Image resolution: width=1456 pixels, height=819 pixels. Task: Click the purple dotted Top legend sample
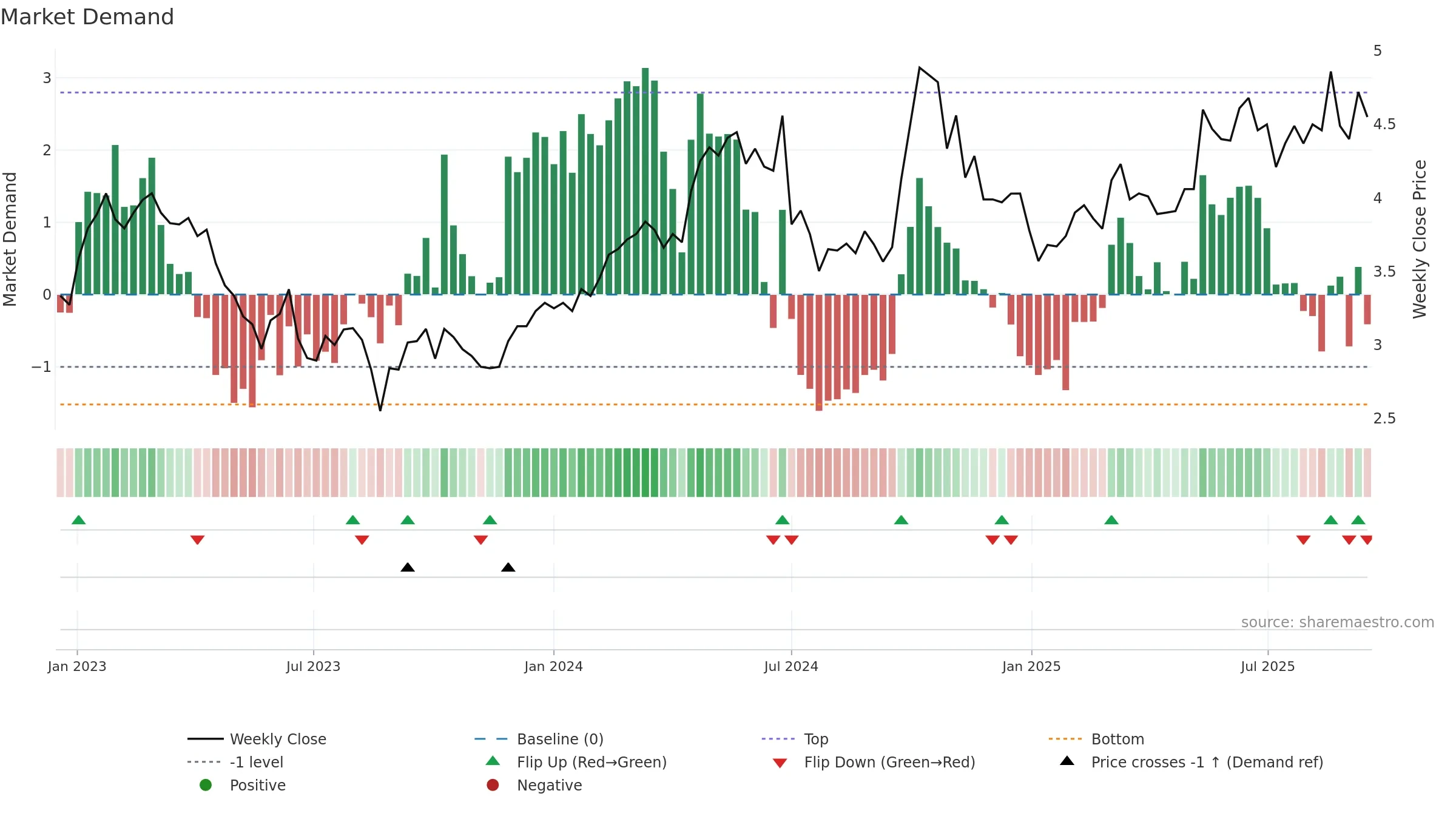(780, 739)
